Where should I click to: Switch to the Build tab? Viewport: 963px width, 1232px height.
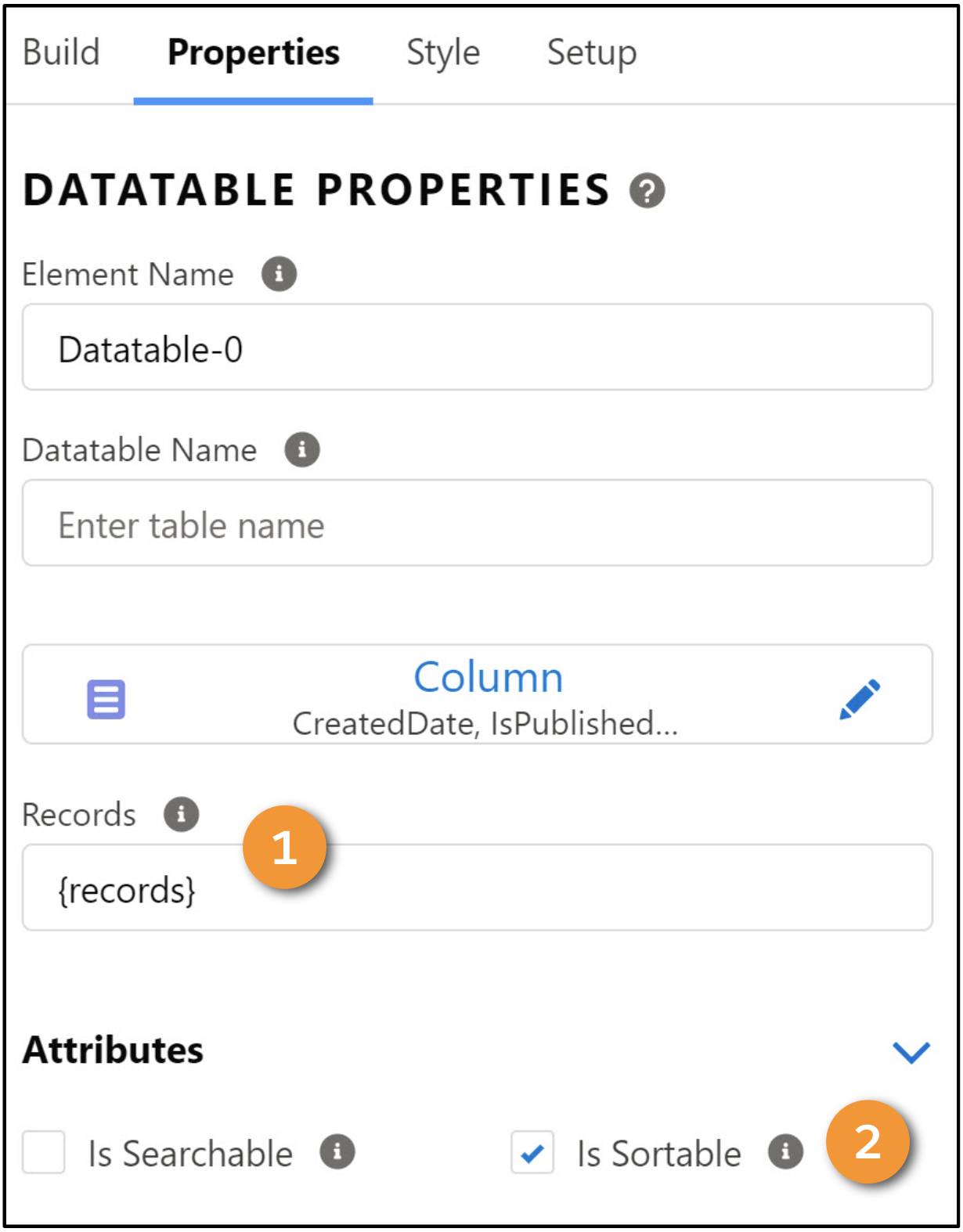(x=61, y=52)
